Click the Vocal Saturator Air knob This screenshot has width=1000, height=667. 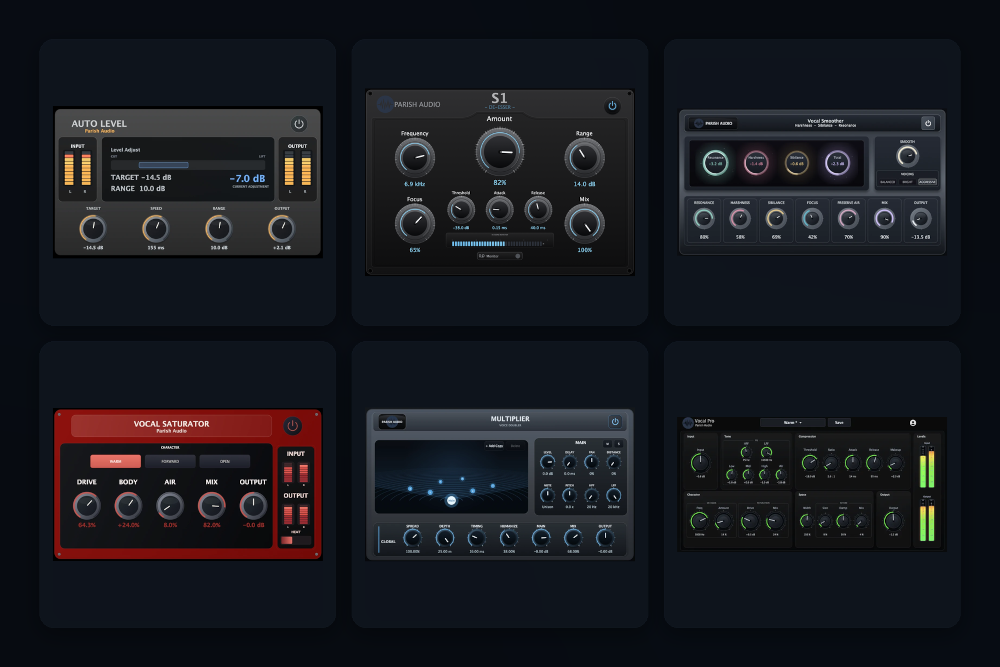coord(170,506)
